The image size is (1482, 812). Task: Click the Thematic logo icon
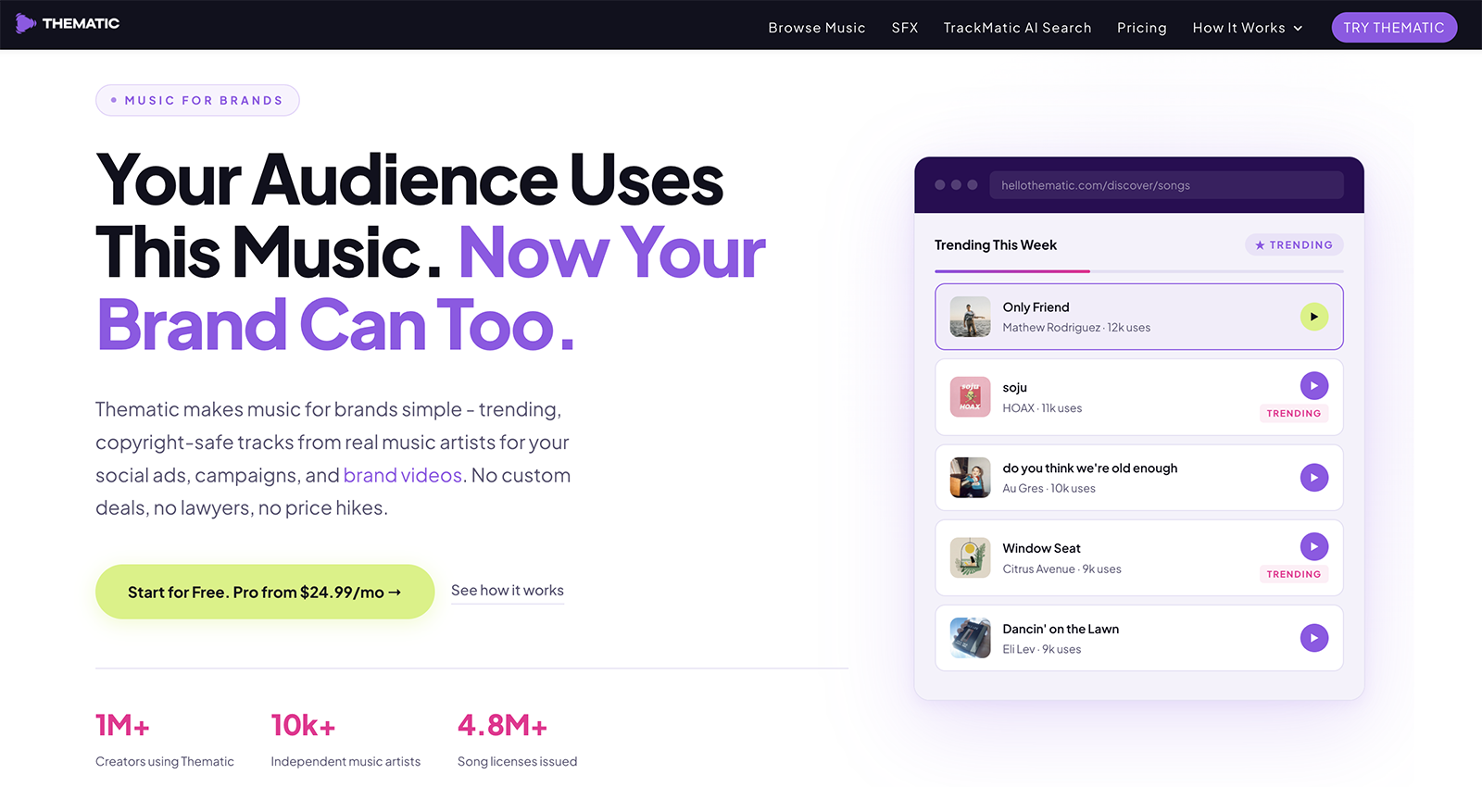coord(26,23)
